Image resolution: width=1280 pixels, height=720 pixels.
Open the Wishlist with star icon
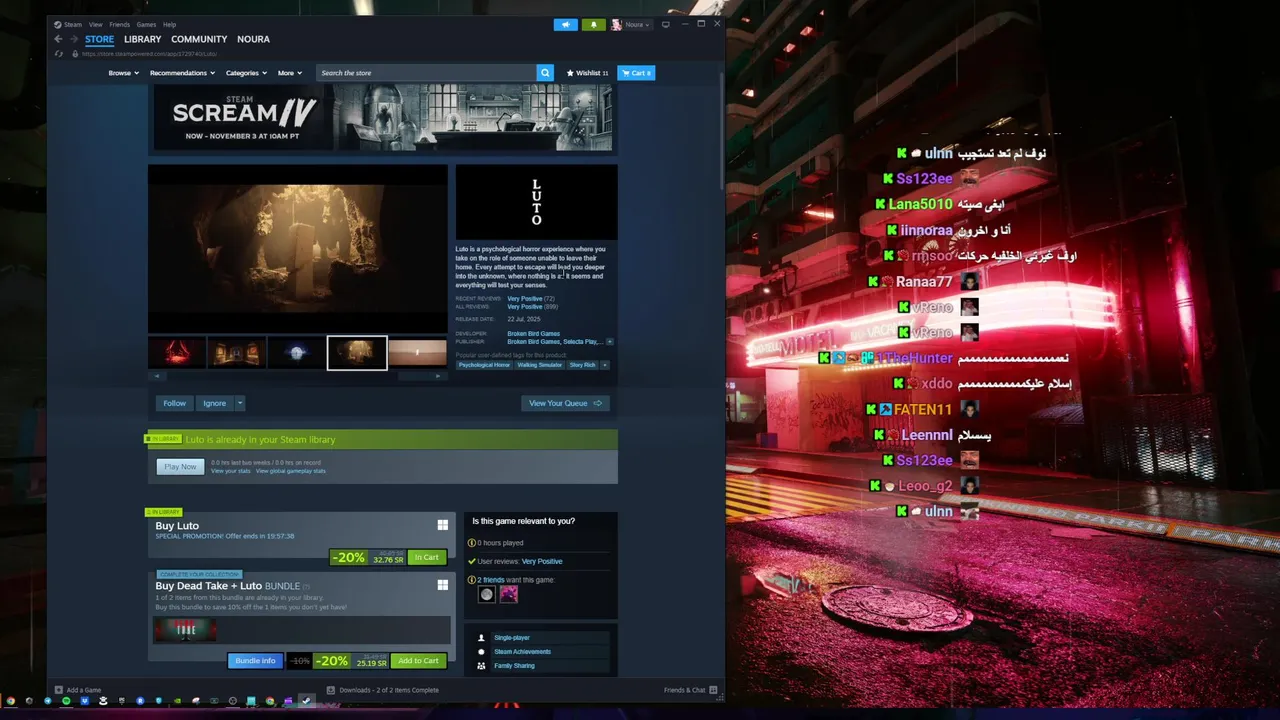point(587,73)
